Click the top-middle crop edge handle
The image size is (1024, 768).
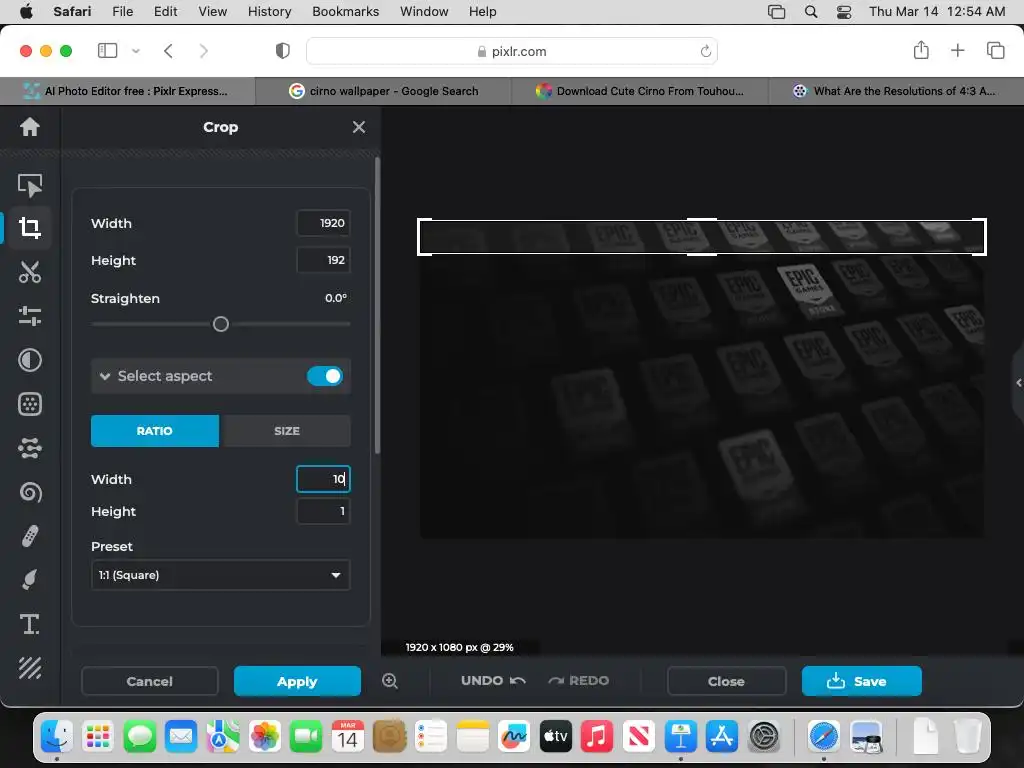702,221
